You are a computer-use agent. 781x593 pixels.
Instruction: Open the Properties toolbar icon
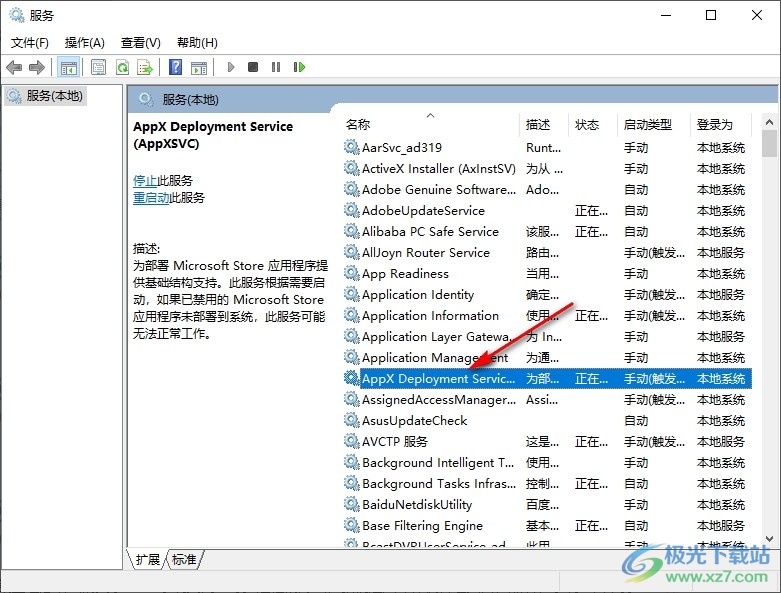pos(99,67)
